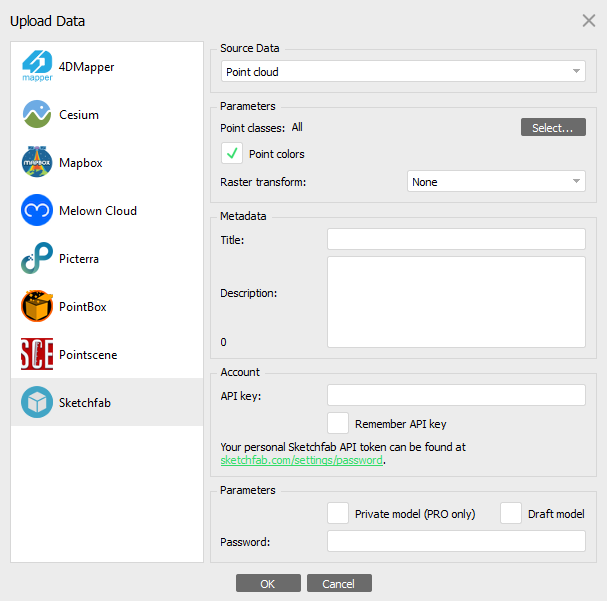Uncheck the Point colors checkbox
Screen dimensions: 607x601
pos(232,153)
